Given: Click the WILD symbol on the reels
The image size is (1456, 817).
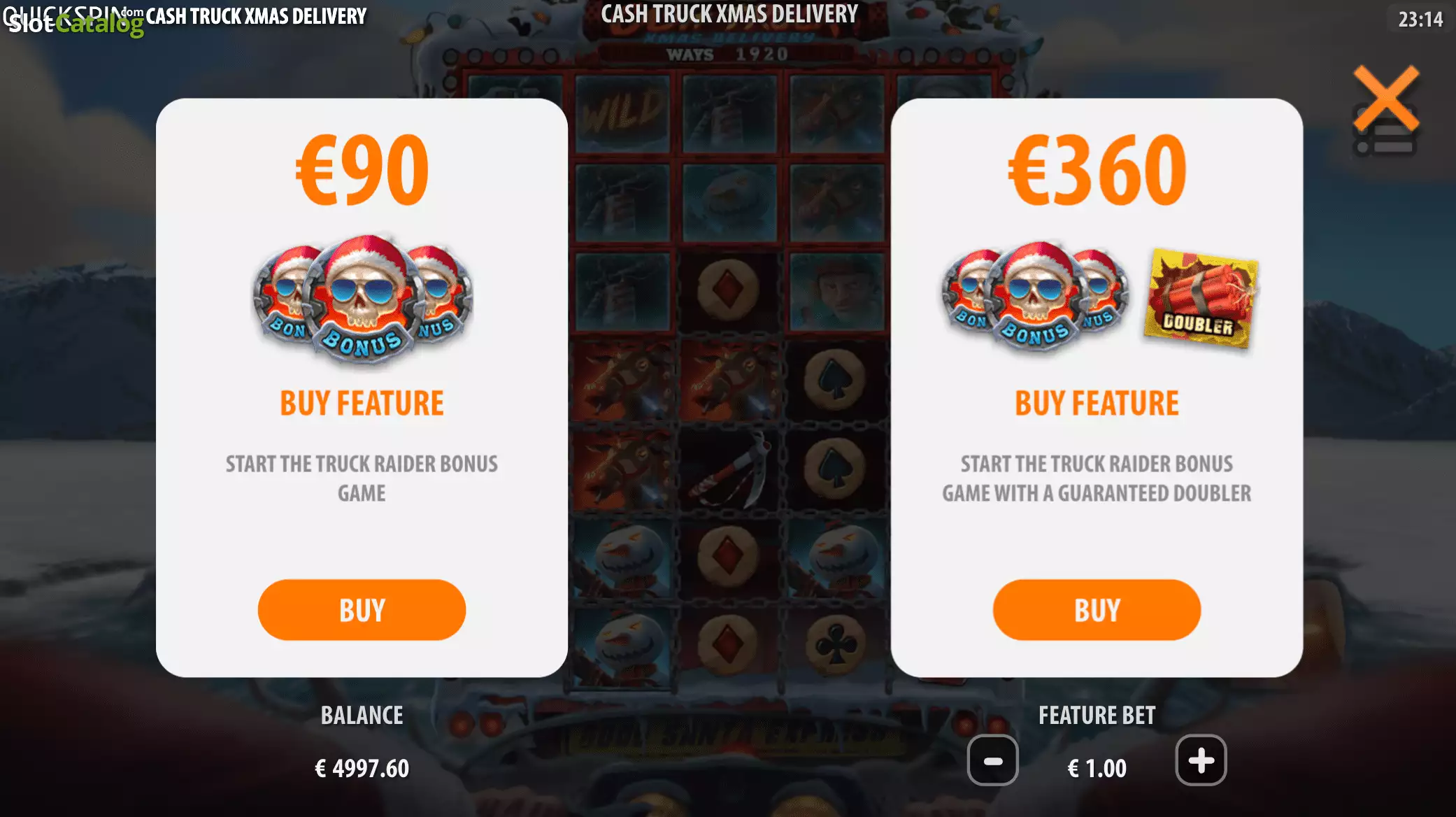Looking at the screenshot, I should point(622,113).
